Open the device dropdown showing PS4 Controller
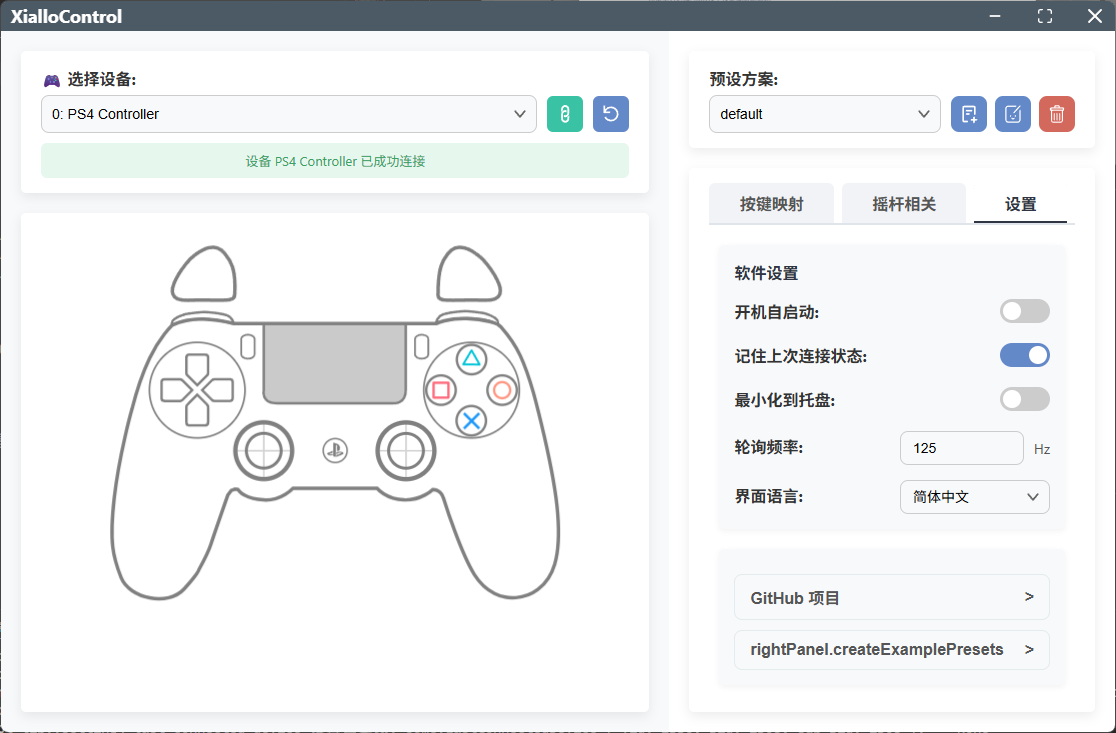 click(x=289, y=114)
